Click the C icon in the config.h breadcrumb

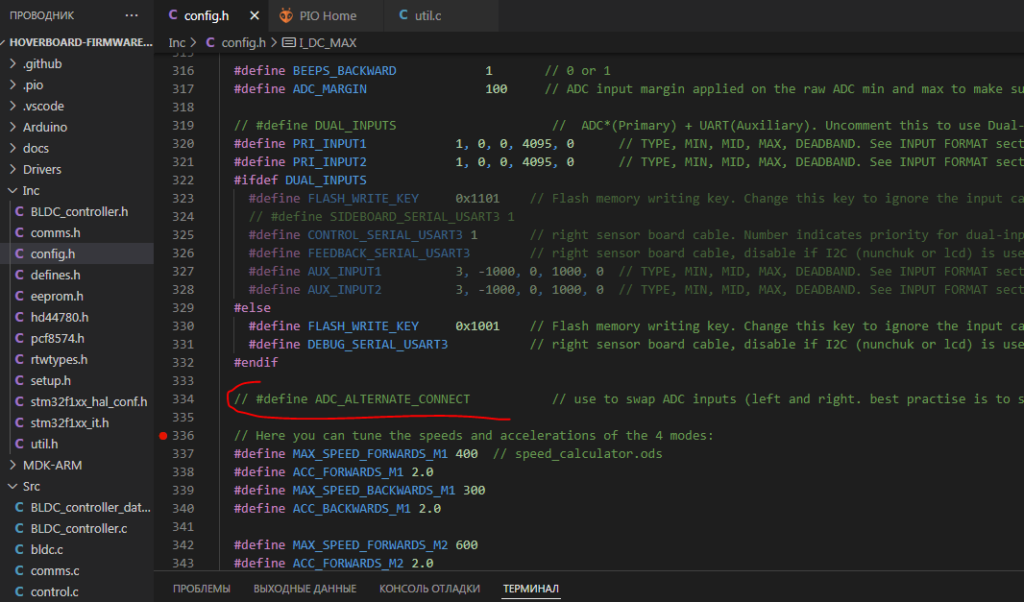tap(210, 43)
